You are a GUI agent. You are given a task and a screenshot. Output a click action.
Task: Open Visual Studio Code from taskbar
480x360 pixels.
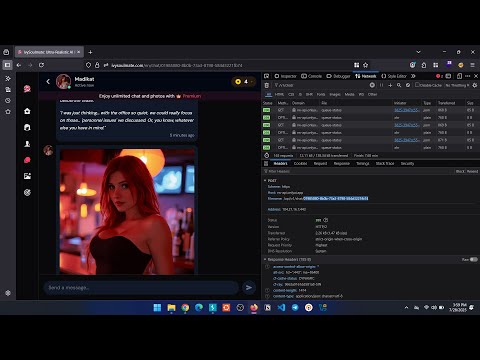tap(281, 307)
